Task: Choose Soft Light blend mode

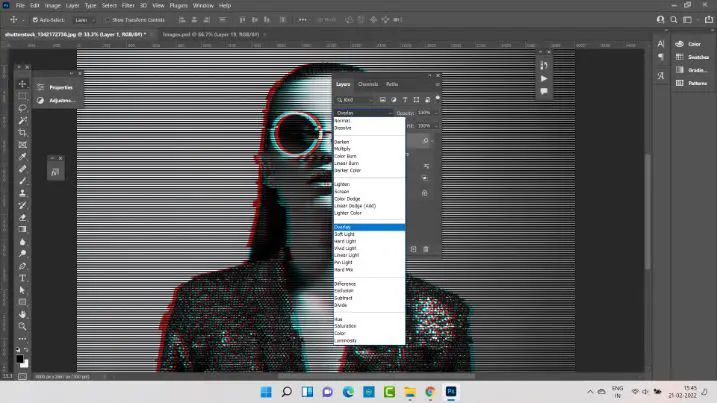Action: coord(345,234)
